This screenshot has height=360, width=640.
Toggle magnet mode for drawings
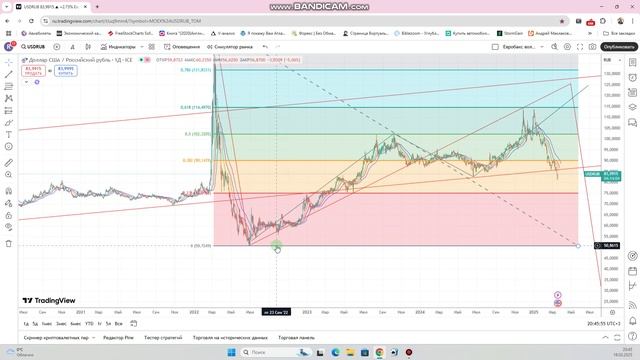click(9, 191)
